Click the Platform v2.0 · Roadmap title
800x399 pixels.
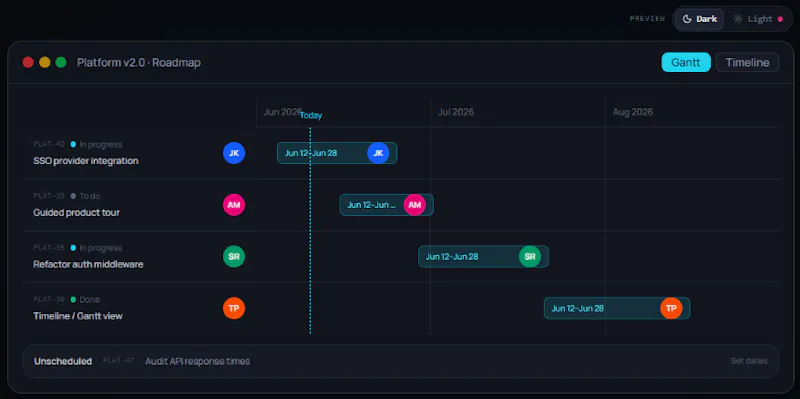tap(139, 63)
